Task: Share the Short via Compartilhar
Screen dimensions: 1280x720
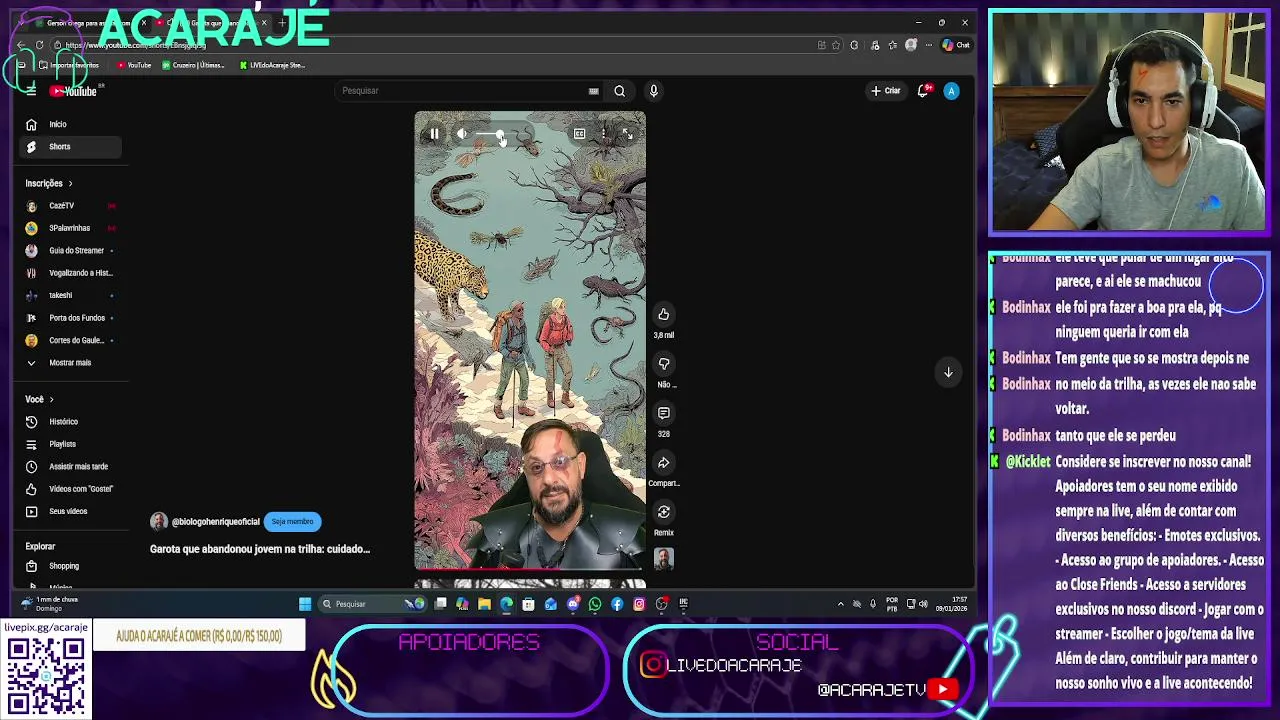Action: point(663,463)
